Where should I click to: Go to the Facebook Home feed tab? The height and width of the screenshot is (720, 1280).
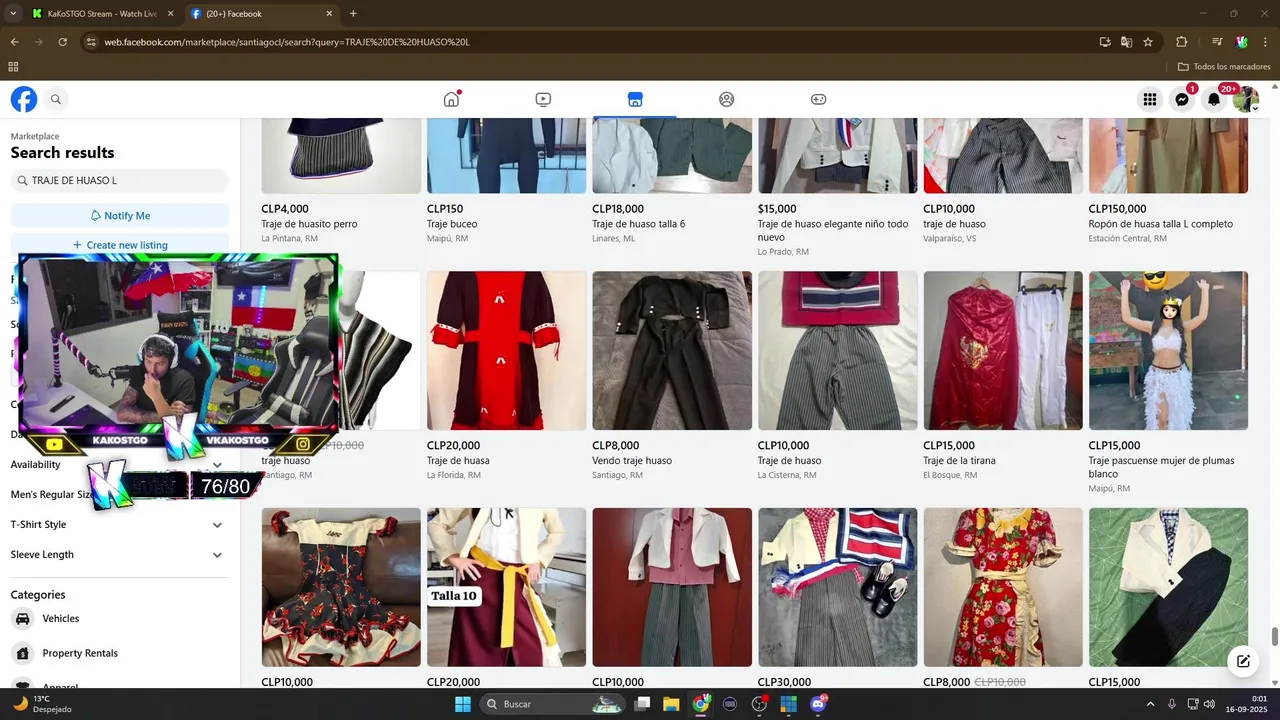[451, 99]
